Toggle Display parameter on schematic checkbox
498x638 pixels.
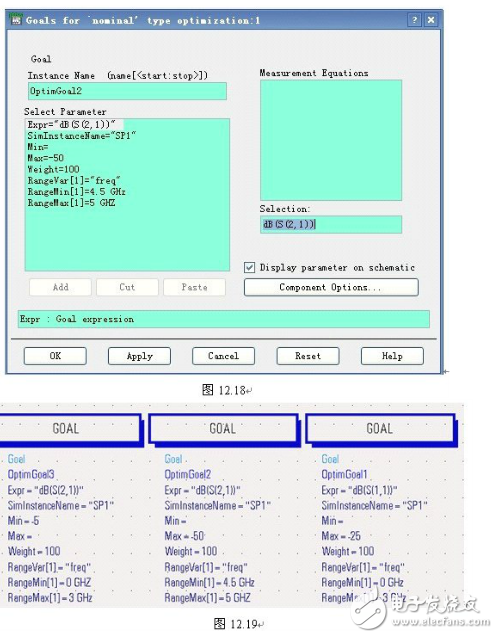click(x=249, y=267)
